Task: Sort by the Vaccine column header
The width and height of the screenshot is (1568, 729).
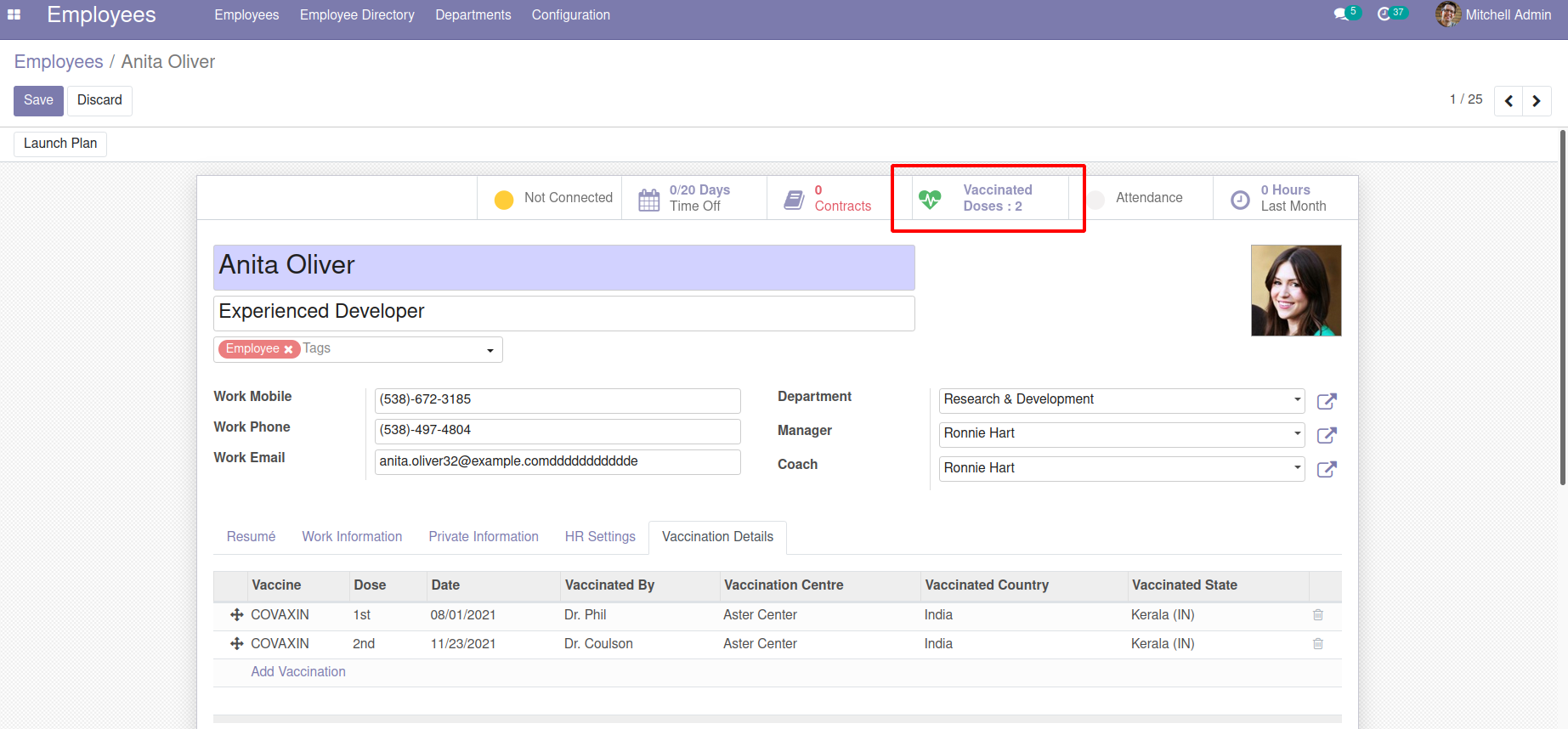Action: click(297, 585)
